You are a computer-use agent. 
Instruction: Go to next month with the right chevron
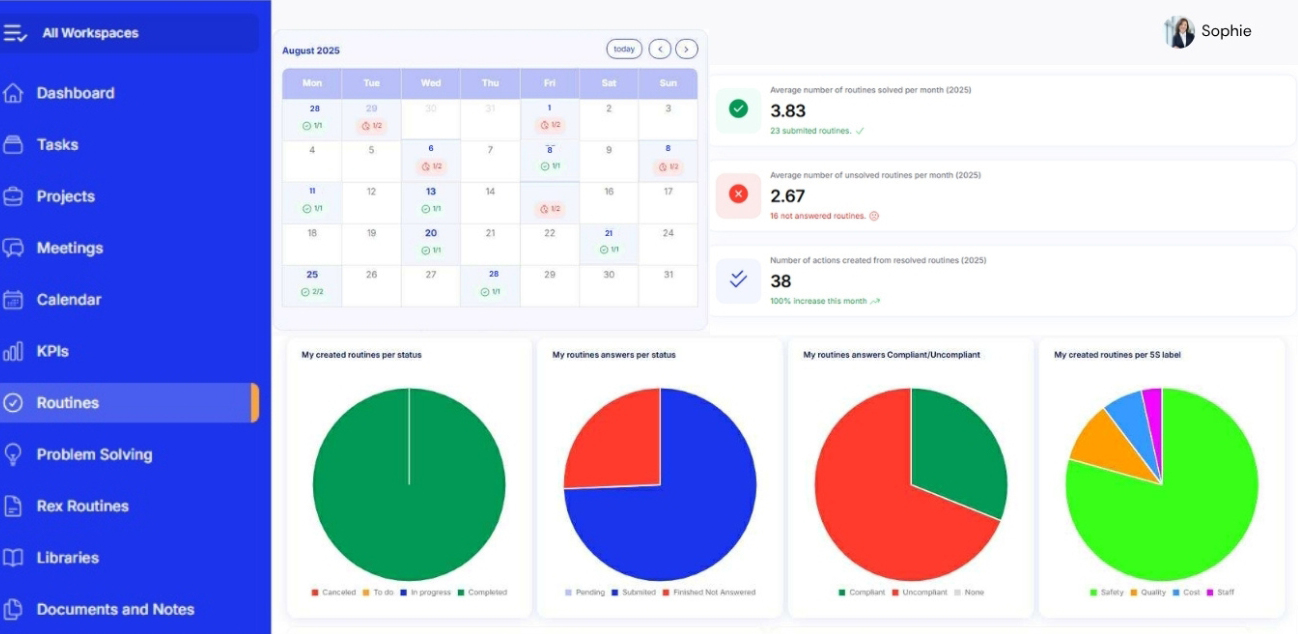point(685,48)
